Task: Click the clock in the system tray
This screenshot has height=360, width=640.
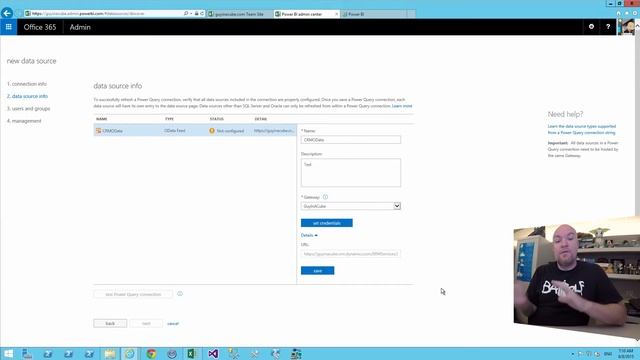Action: [x=626, y=353]
